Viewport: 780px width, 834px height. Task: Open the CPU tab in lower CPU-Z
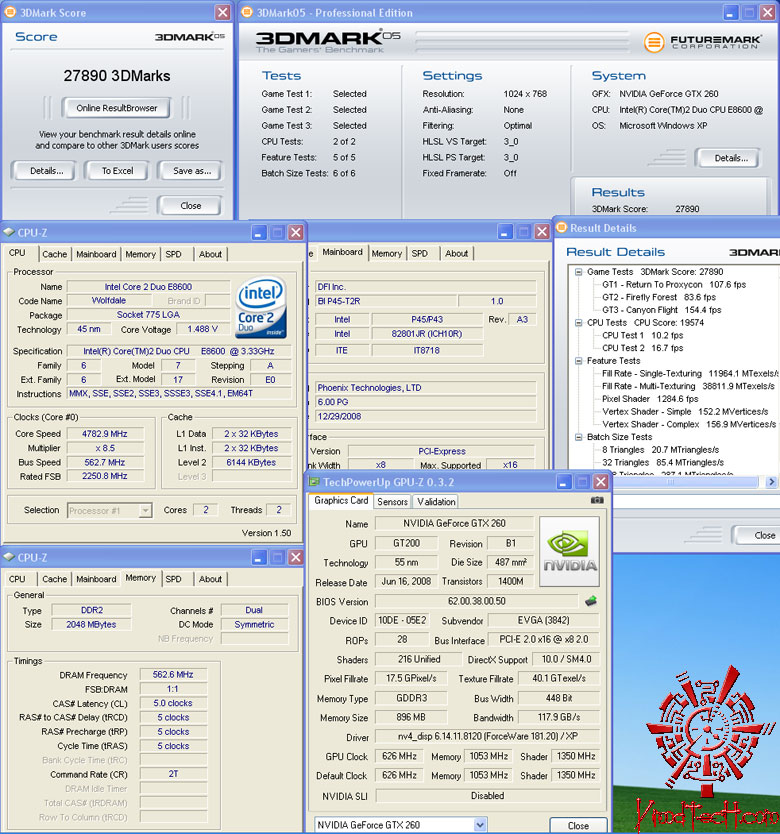pyautogui.click(x=17, y=579)
